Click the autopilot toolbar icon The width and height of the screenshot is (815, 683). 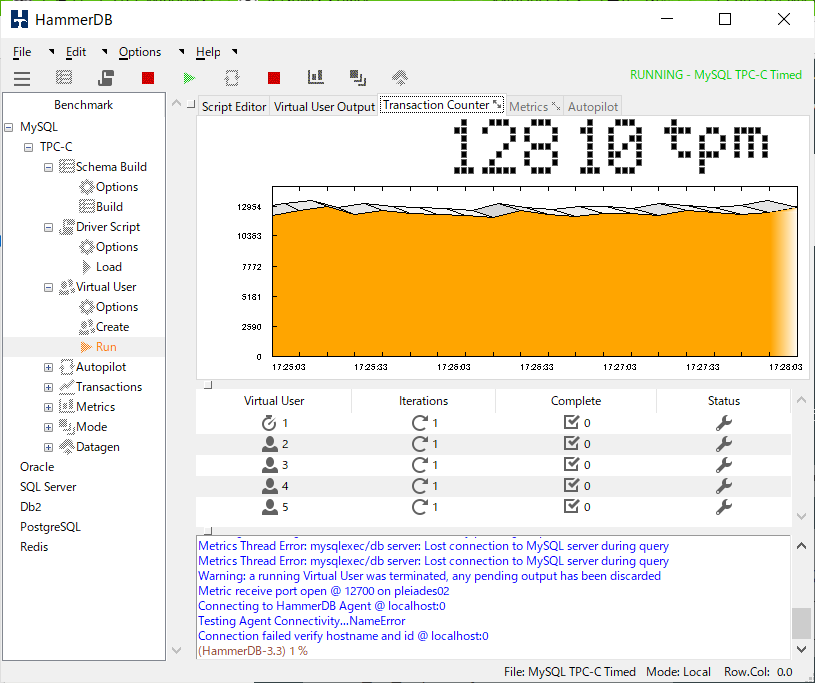click(232, 78)
